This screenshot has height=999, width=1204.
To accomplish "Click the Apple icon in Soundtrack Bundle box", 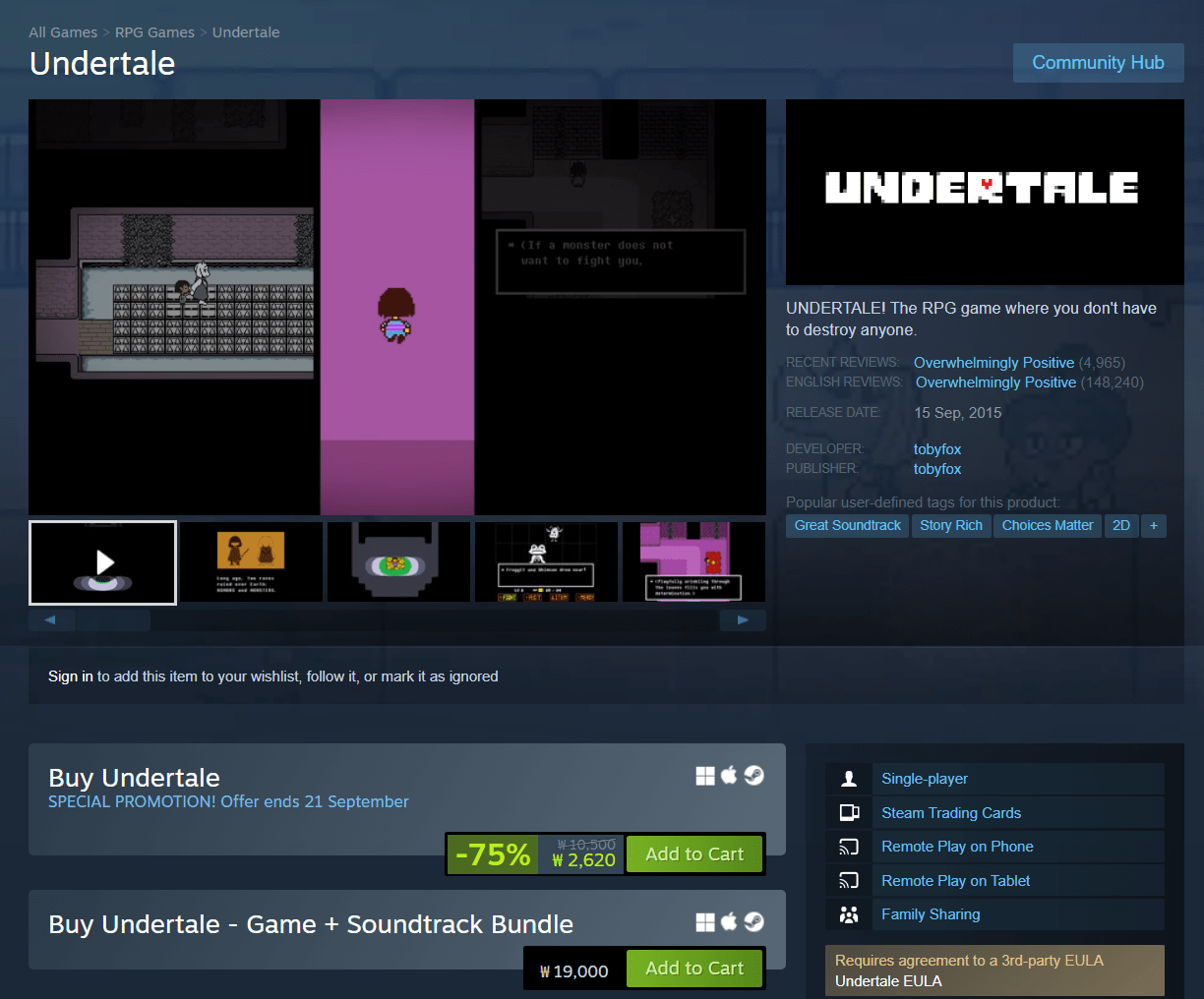I will coord(729,921).
